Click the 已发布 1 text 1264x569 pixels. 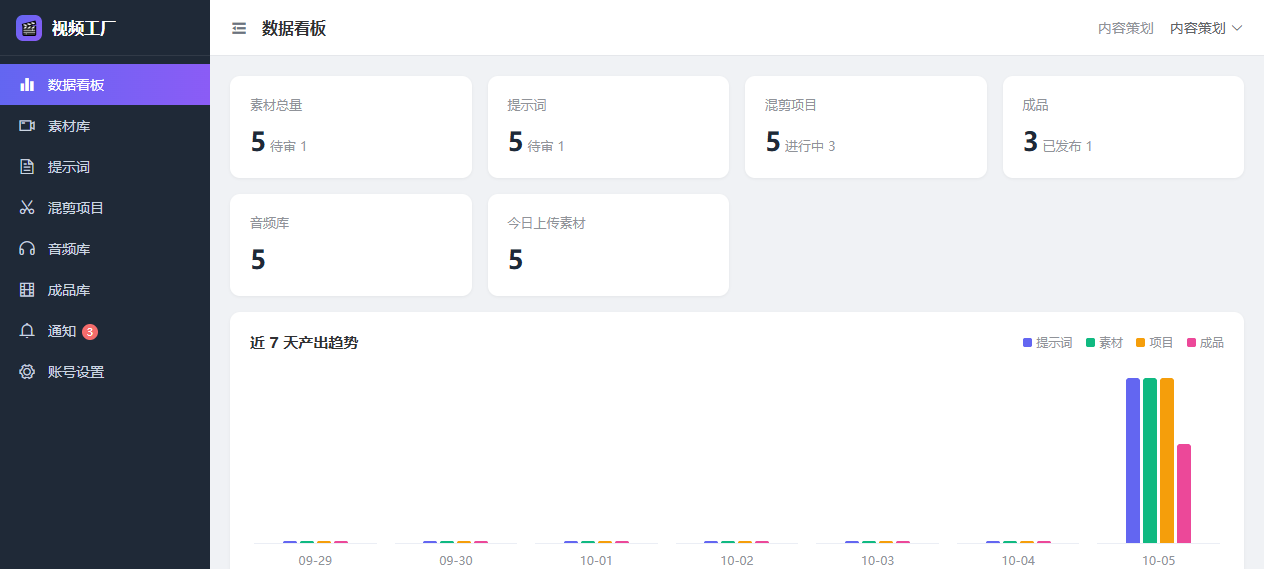click(1068, 146)
